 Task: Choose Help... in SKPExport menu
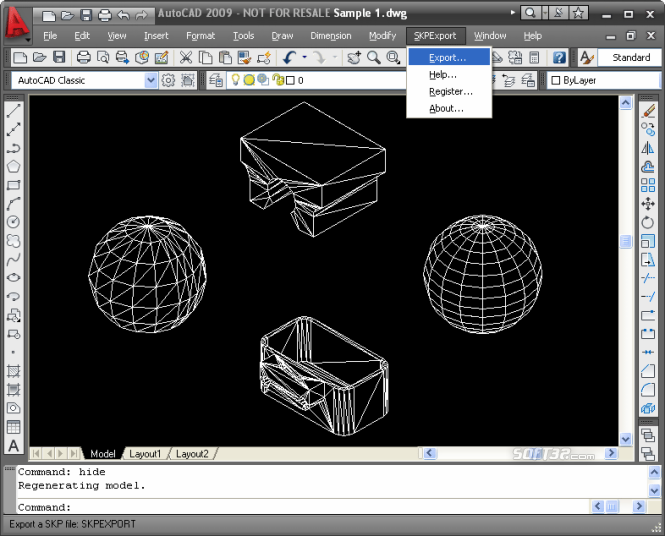click(449, 75)
